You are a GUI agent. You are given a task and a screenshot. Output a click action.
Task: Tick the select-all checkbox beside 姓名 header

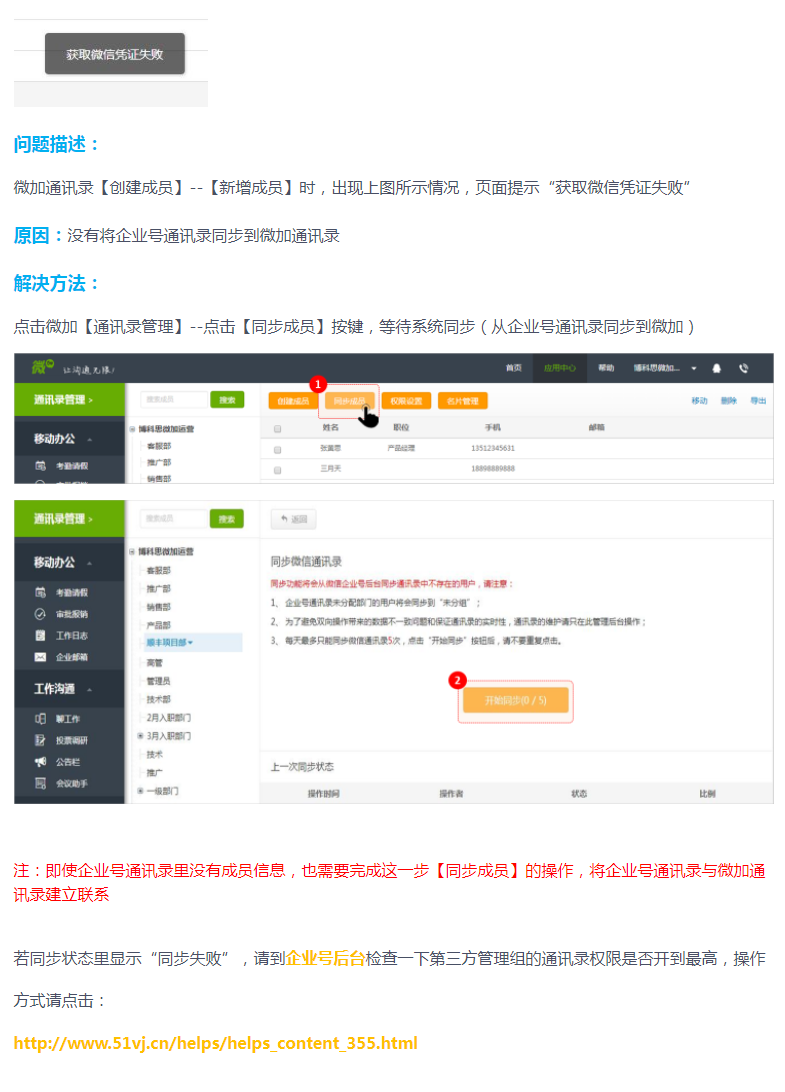278,428
